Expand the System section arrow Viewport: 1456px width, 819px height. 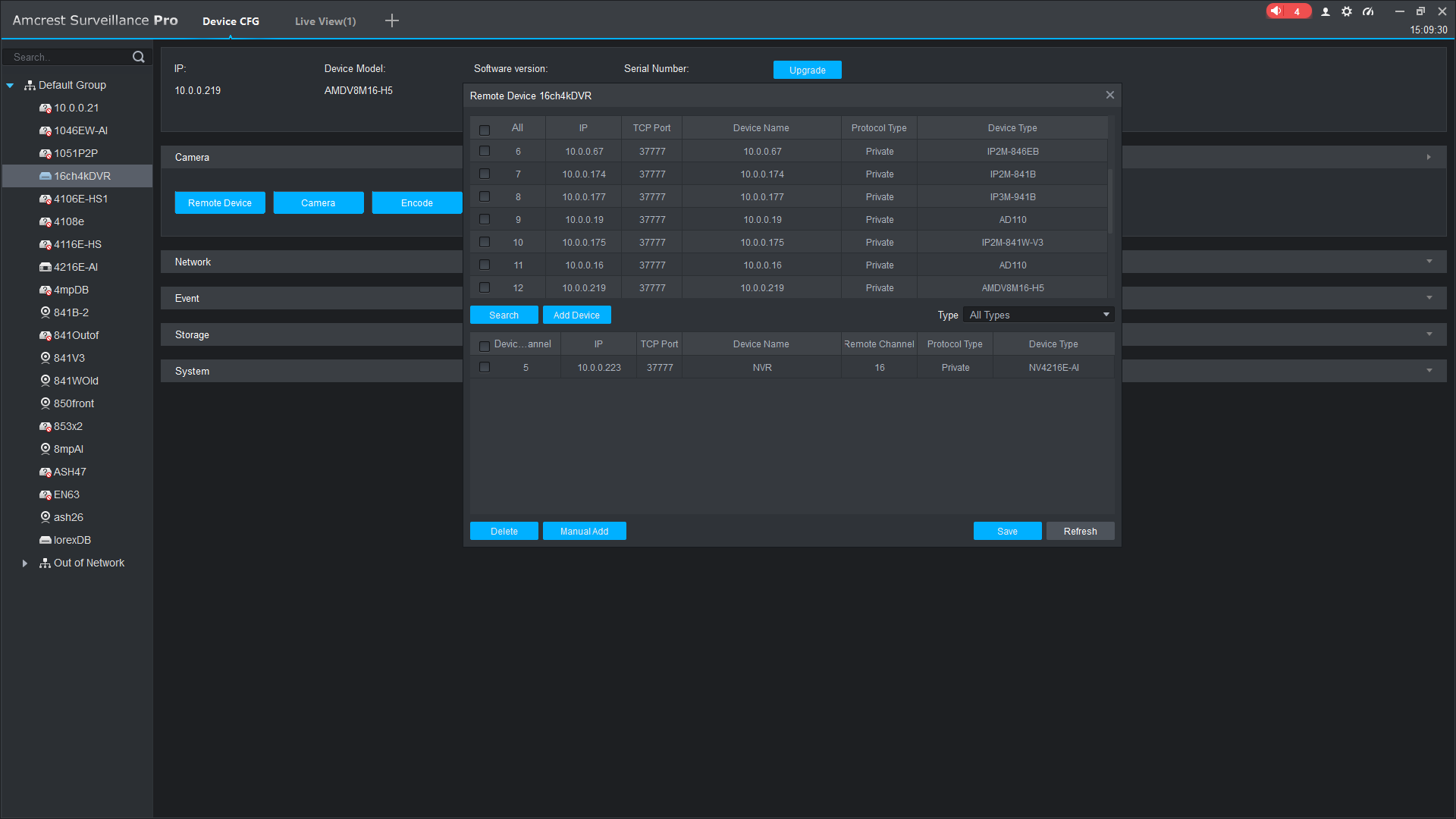pyautogui.click(x=1429, y=371)
